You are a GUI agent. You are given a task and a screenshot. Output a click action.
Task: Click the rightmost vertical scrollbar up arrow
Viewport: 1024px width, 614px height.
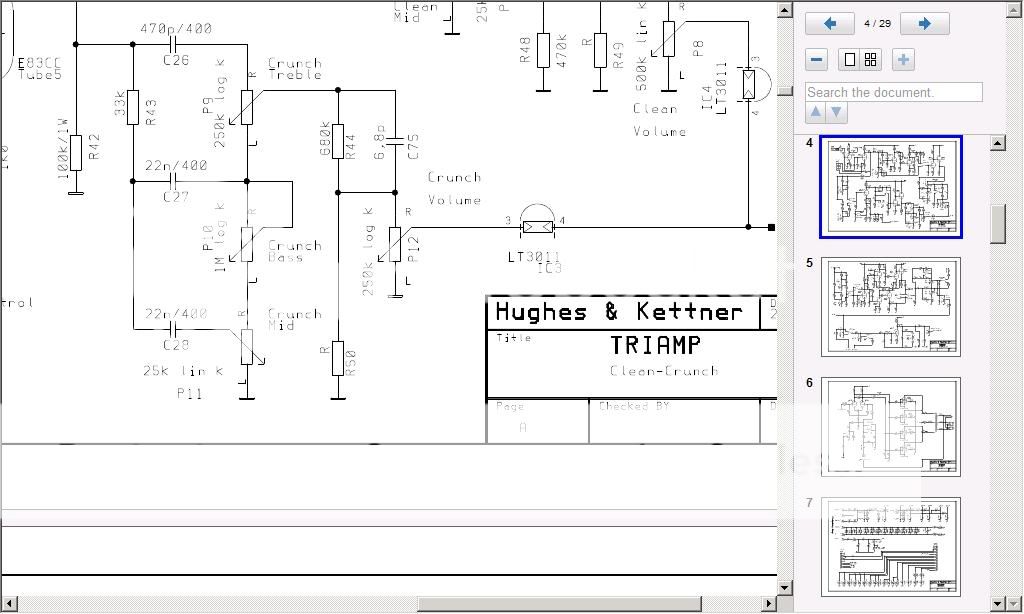[x=997, y=143]
